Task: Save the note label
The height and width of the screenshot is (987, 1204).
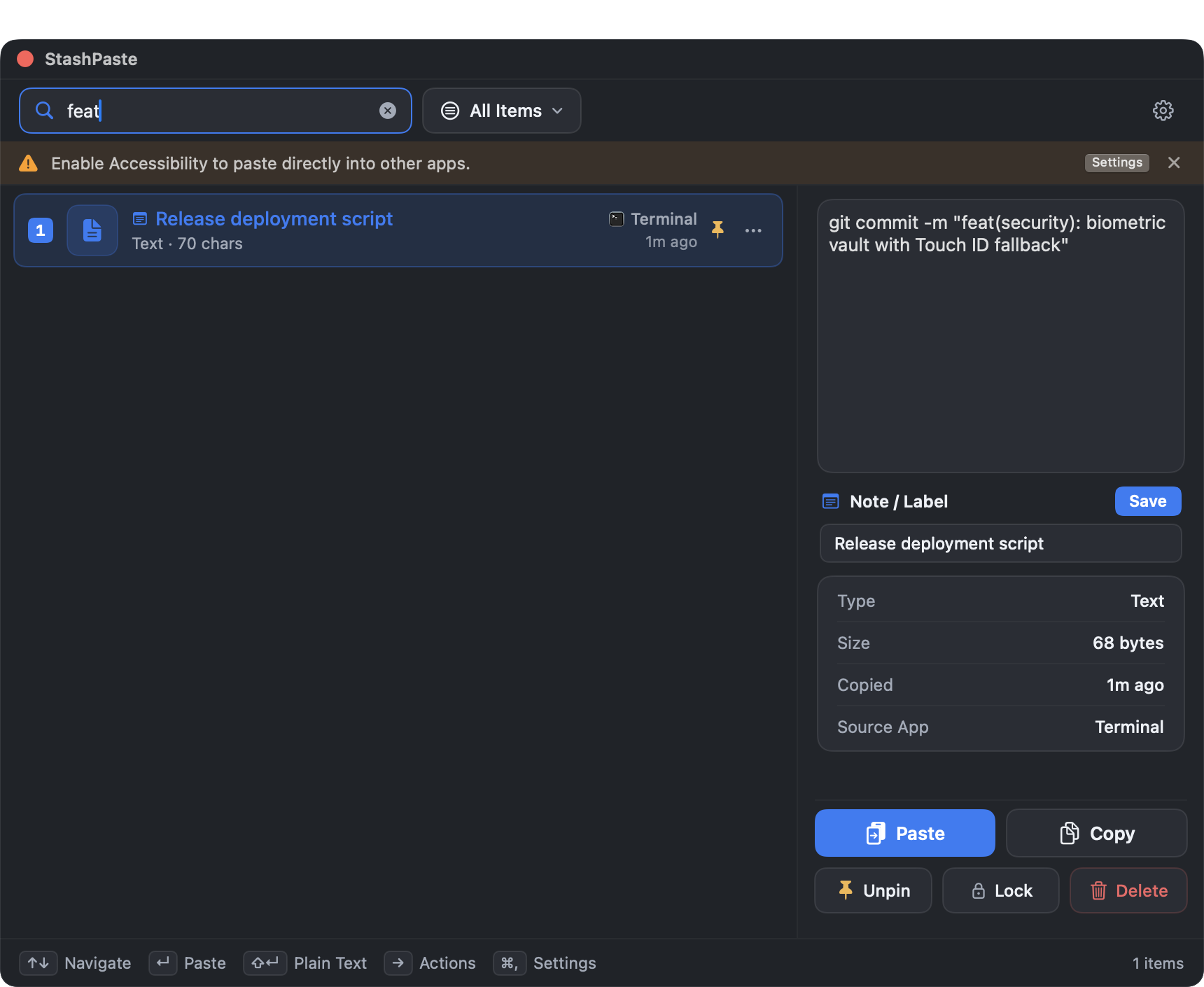Action: (x=1148, y=501)
